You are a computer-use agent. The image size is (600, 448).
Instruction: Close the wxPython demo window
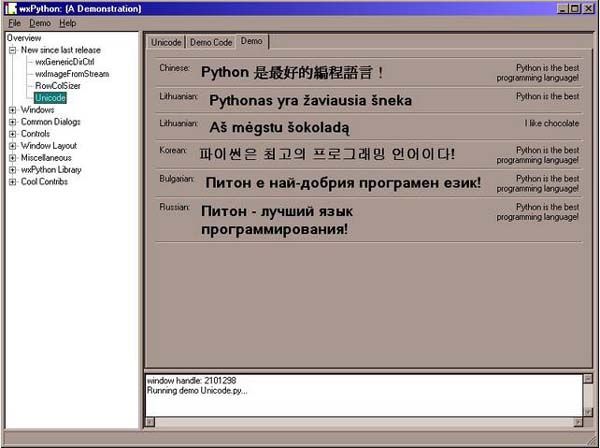point(588,8)
